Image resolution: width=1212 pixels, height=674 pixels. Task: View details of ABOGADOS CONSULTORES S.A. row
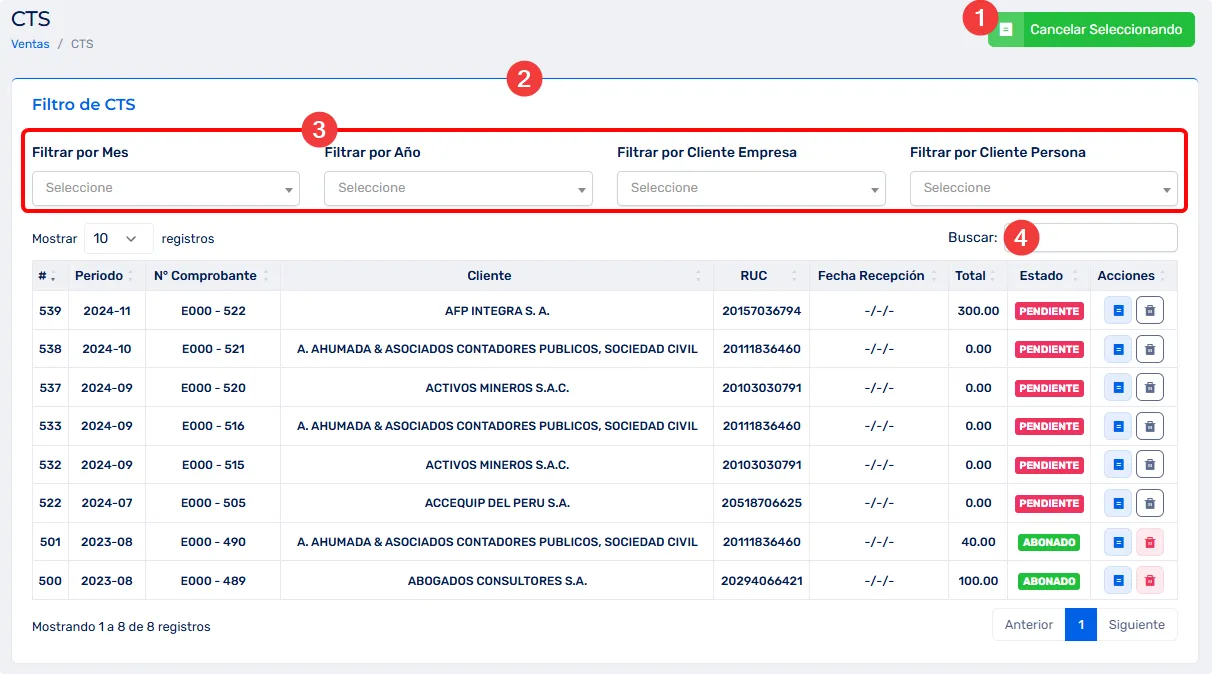tap(1117, 581)
